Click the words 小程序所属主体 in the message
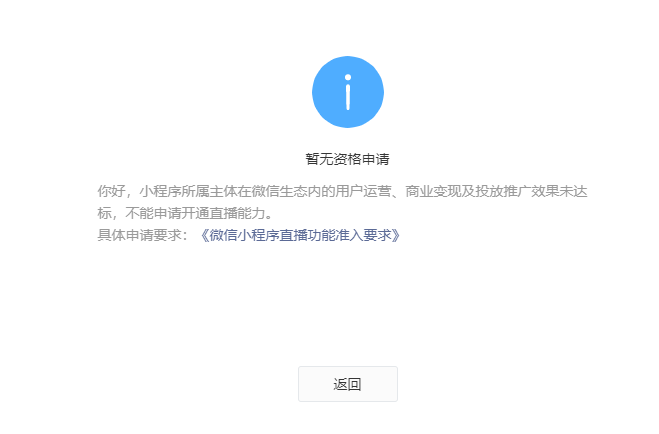Viewport: 659px width, 434px height. click(x=188, y=191)
